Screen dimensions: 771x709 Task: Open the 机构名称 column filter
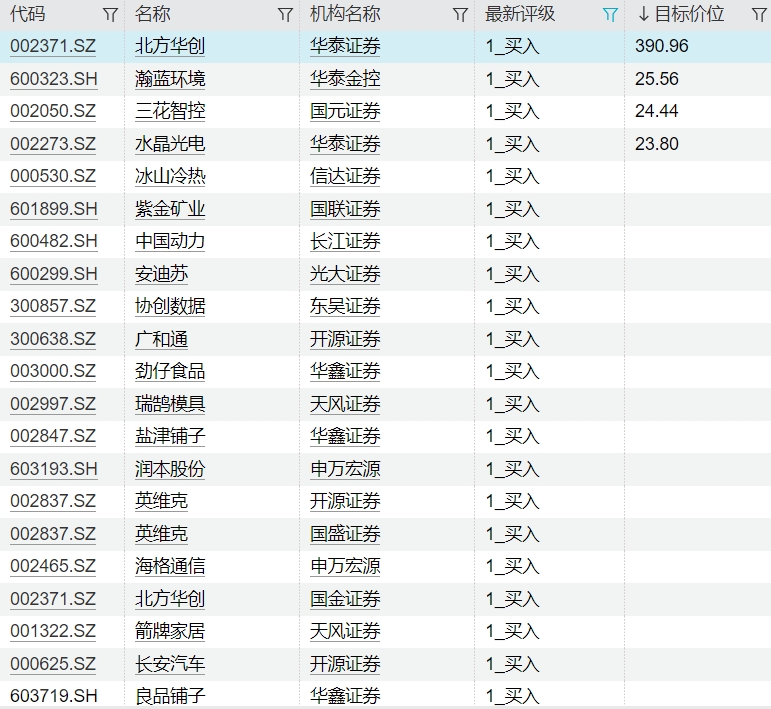click(x=460, y=15)
